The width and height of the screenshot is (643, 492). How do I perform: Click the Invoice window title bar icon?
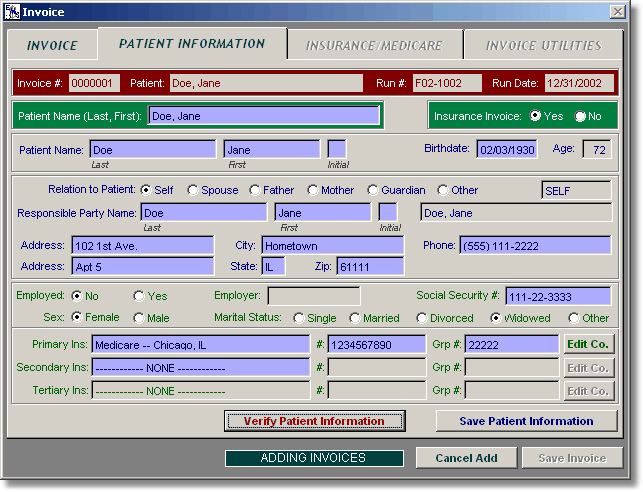11,11
